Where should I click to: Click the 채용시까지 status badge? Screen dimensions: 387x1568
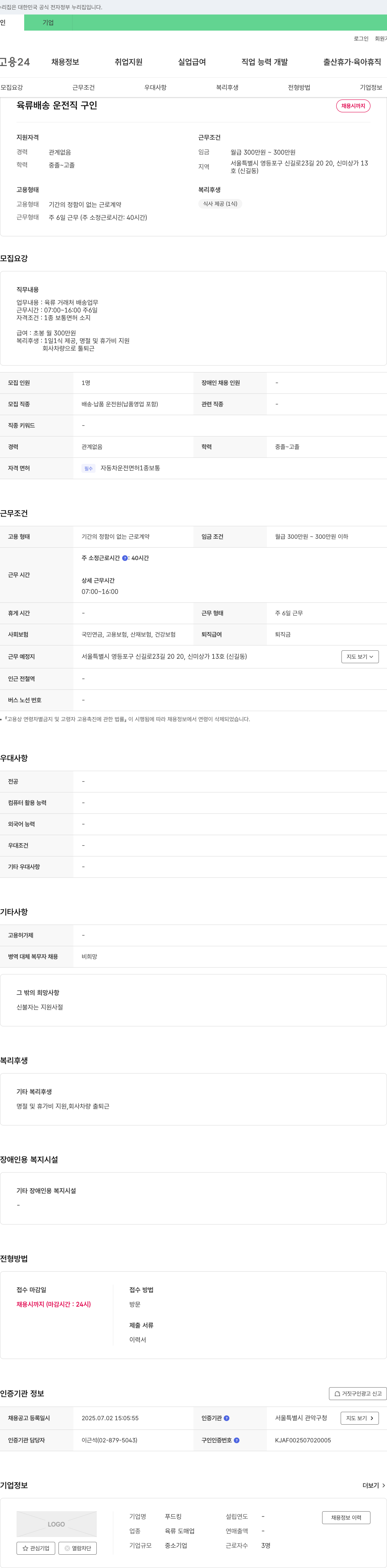click(x=354, y=106)
